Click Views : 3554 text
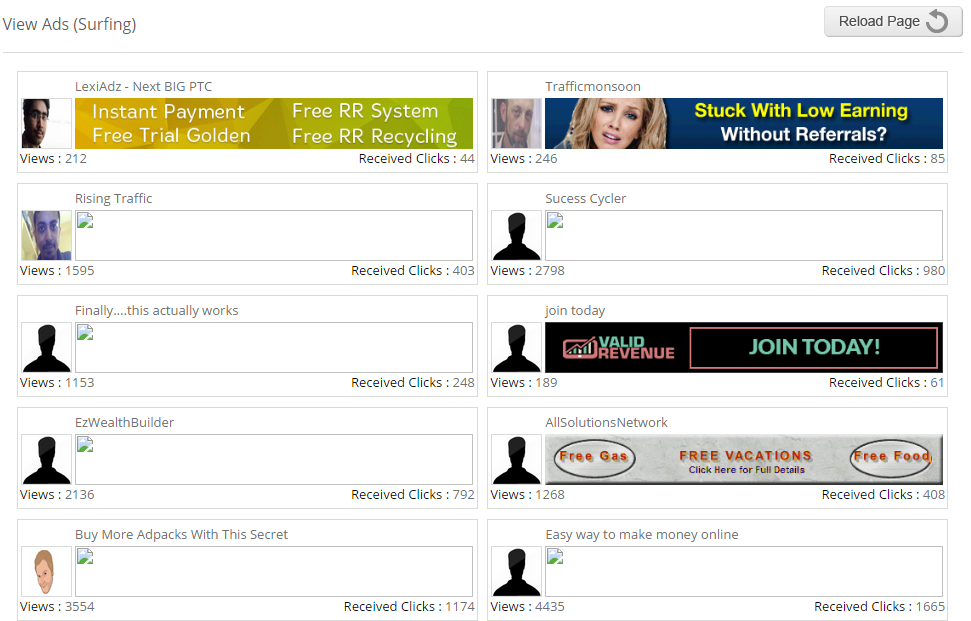The height and width of the screenshot is (621, 971). (x=57, y=607)
